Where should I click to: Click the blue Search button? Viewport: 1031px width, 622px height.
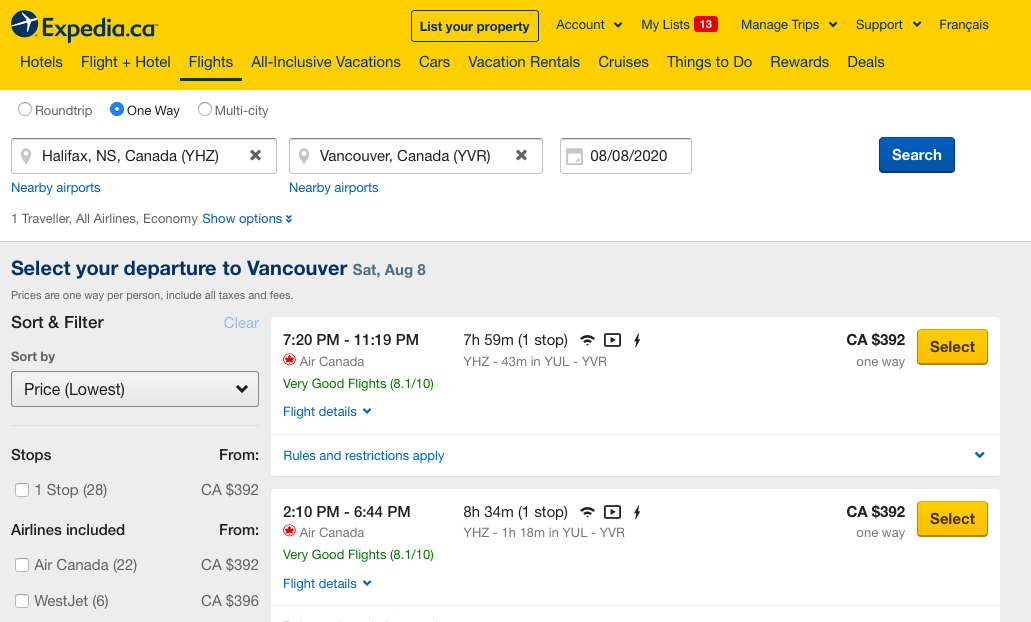coord(917,155)
